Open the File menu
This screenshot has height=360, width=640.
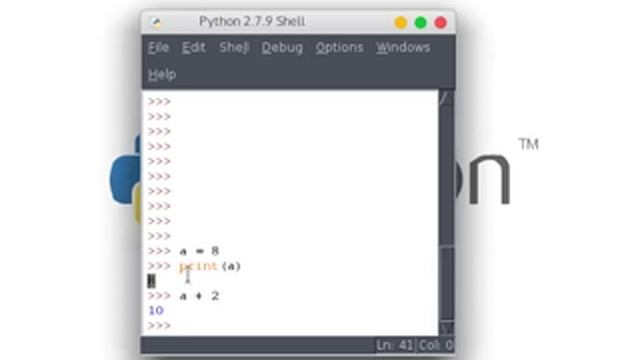158,47
